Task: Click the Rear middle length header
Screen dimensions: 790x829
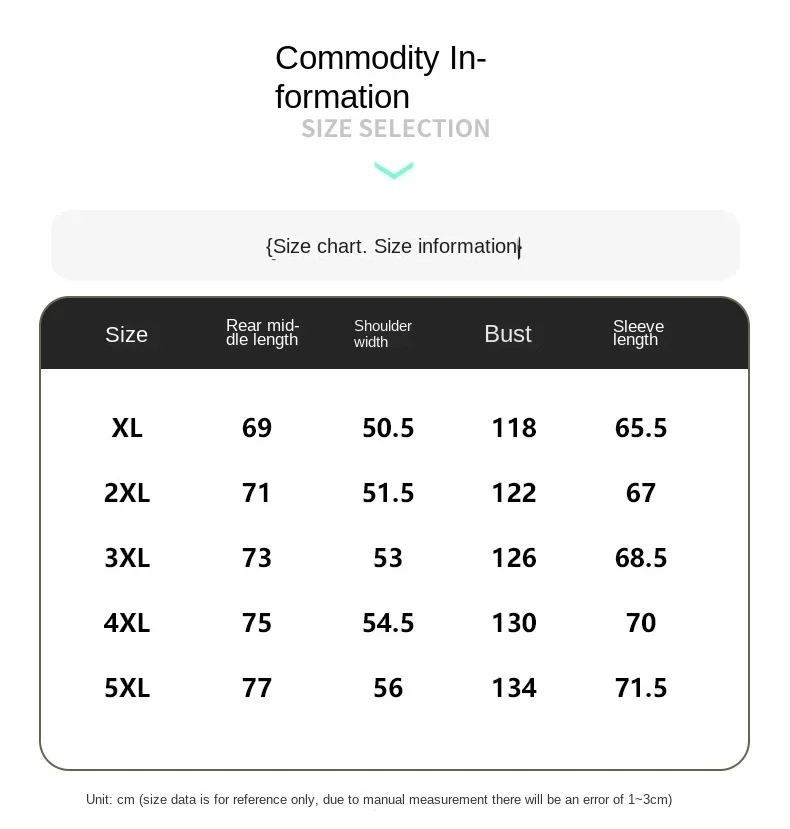Action: 262,333
